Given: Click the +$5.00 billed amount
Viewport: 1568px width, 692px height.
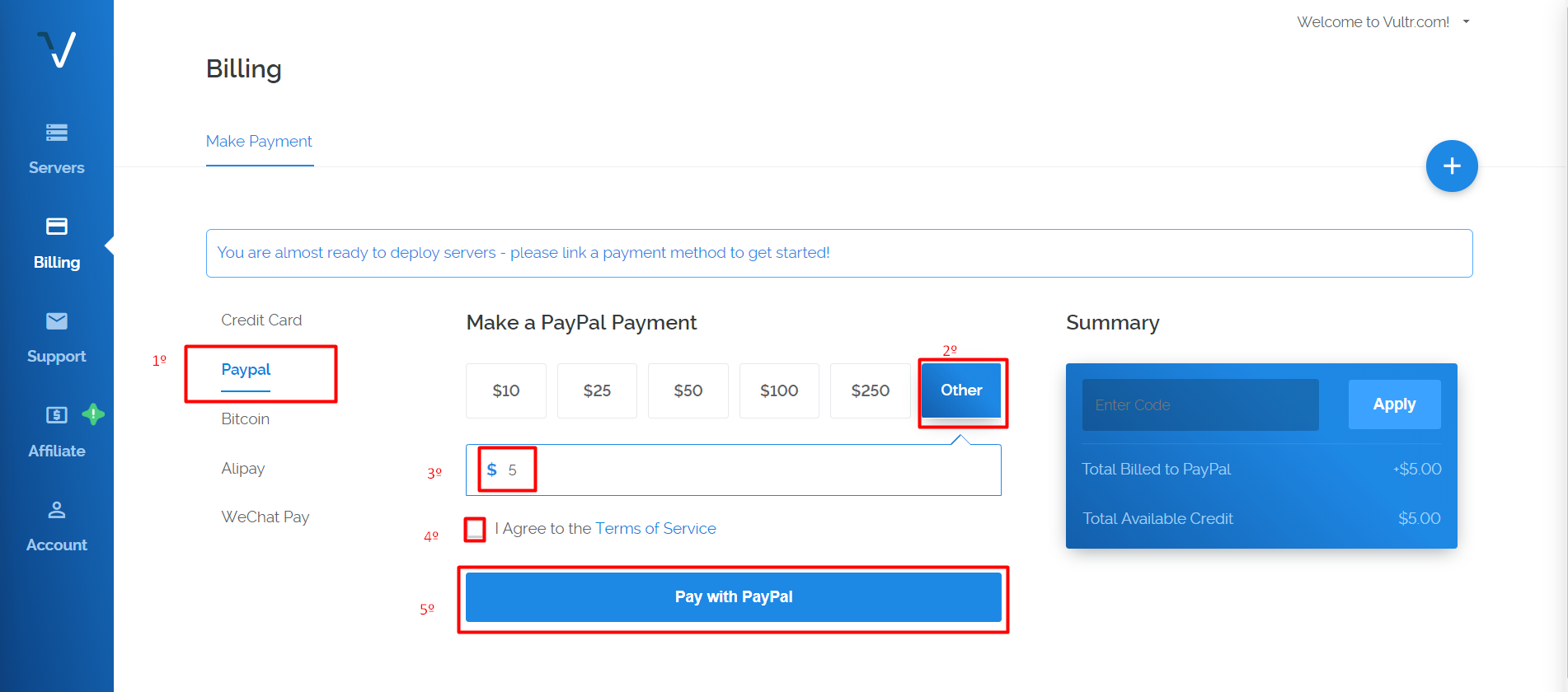Looking at the screenshot, I should coord(1417,469).
